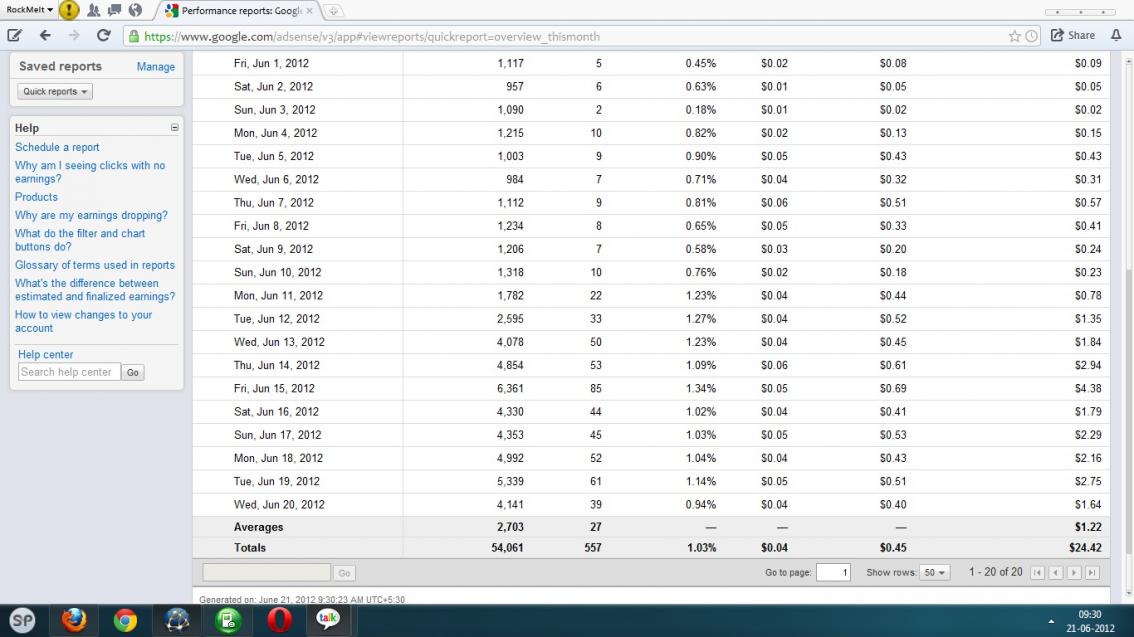The height and width of the screenshot is (637, 1134).
Task: Open 'How to view changes to your account'
Action: pos(83,321)
